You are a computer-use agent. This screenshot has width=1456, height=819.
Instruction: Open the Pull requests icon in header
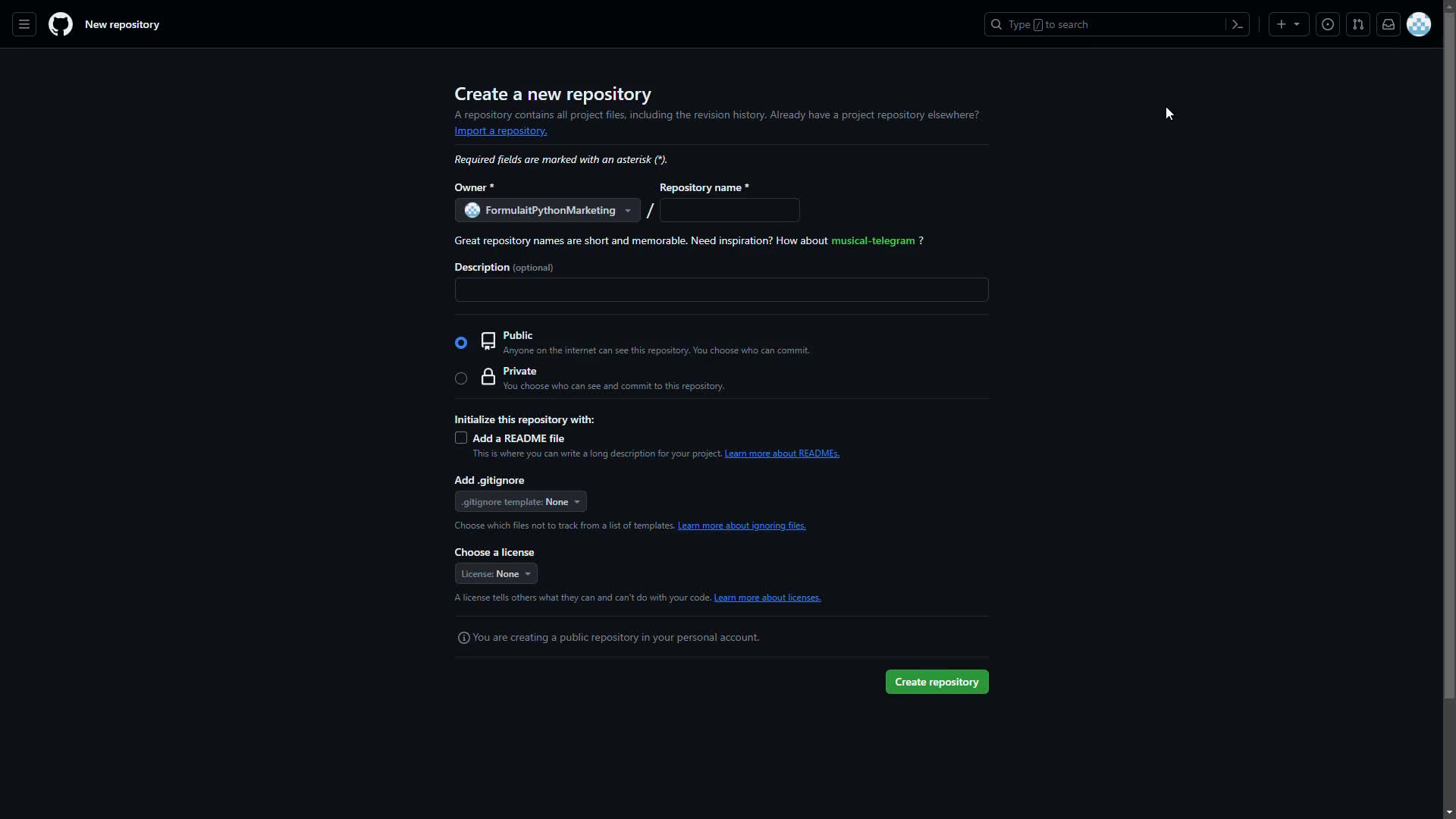1358,24
